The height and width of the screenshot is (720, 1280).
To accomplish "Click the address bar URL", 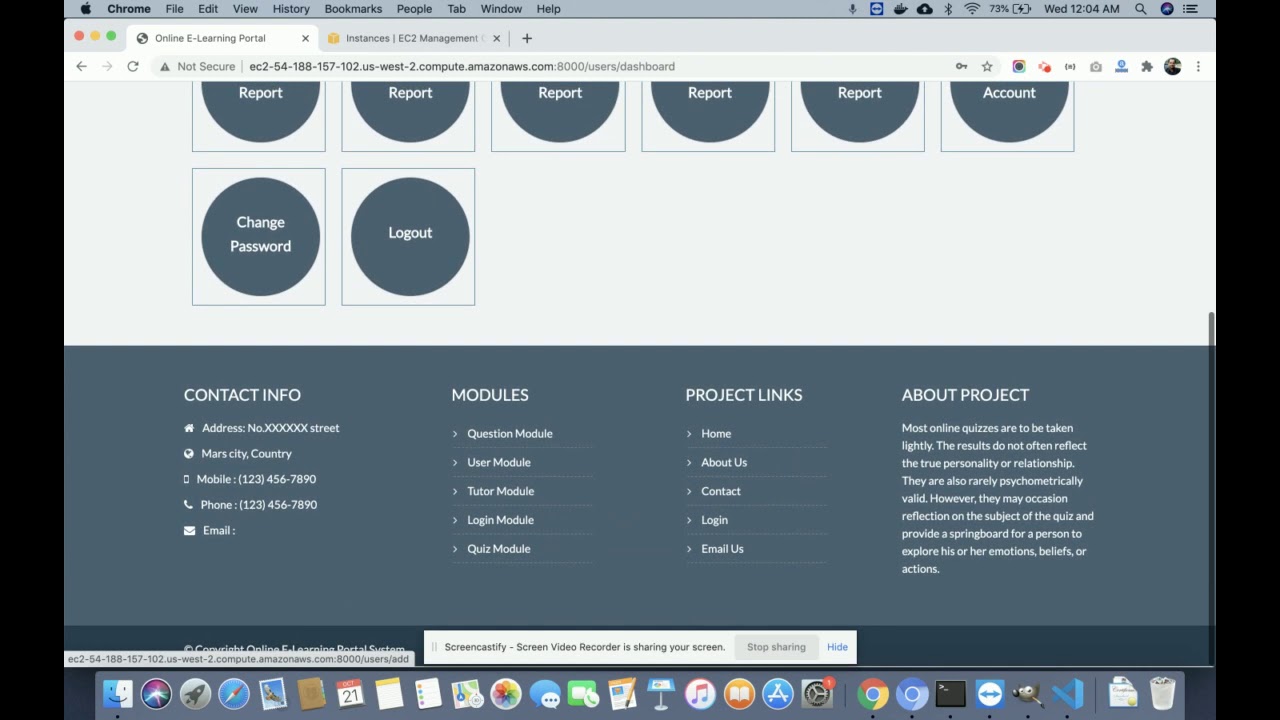I will 462,66.
